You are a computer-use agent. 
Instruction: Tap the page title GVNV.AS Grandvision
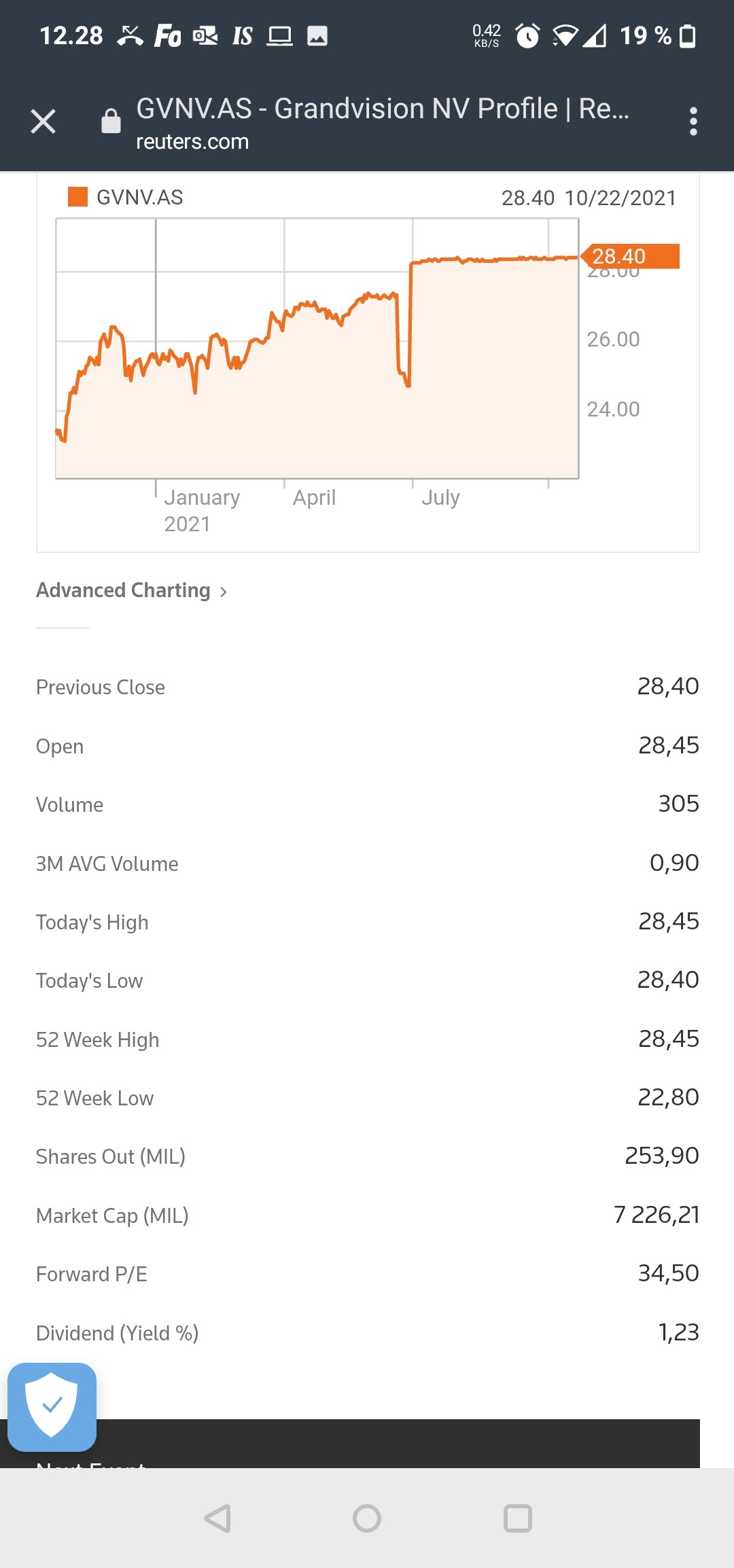tap(382, 109)
